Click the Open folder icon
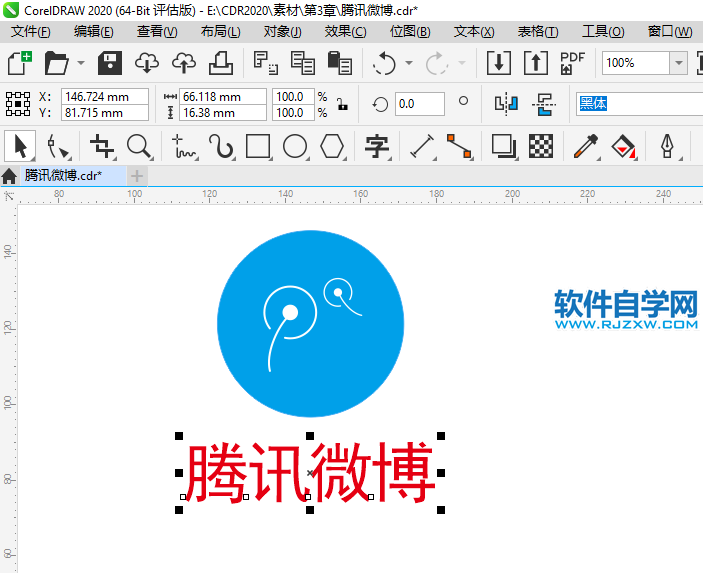Viewport: 703px width, 573px height. point(56,63)
